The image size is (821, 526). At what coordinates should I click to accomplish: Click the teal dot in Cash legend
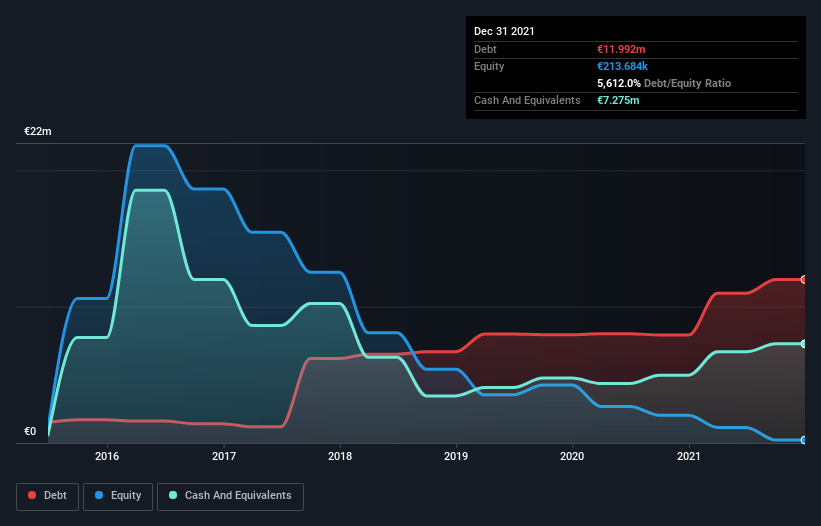click(x=173, y=495)
